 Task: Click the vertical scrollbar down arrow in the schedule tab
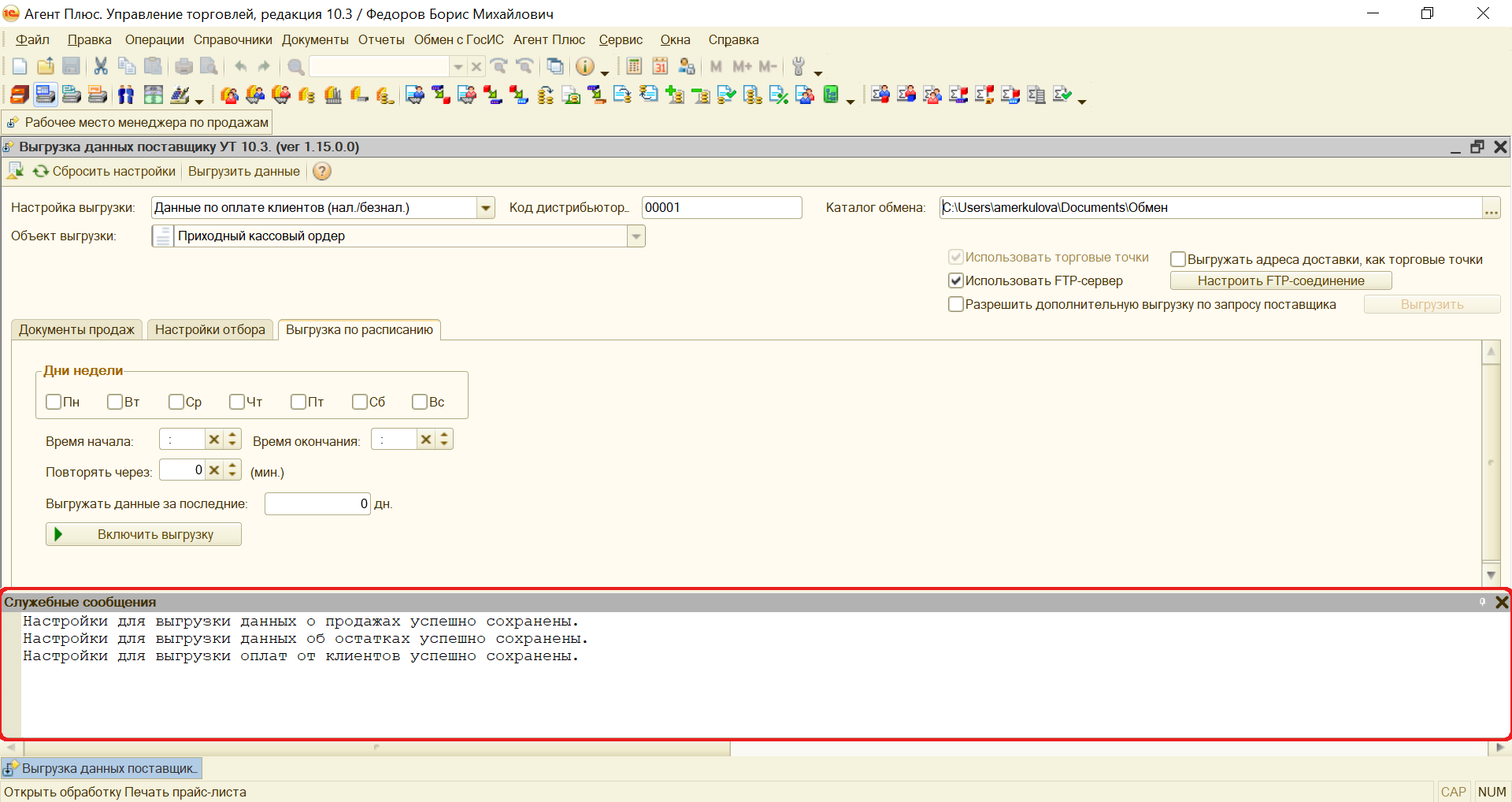click(x=1491, y=574)
